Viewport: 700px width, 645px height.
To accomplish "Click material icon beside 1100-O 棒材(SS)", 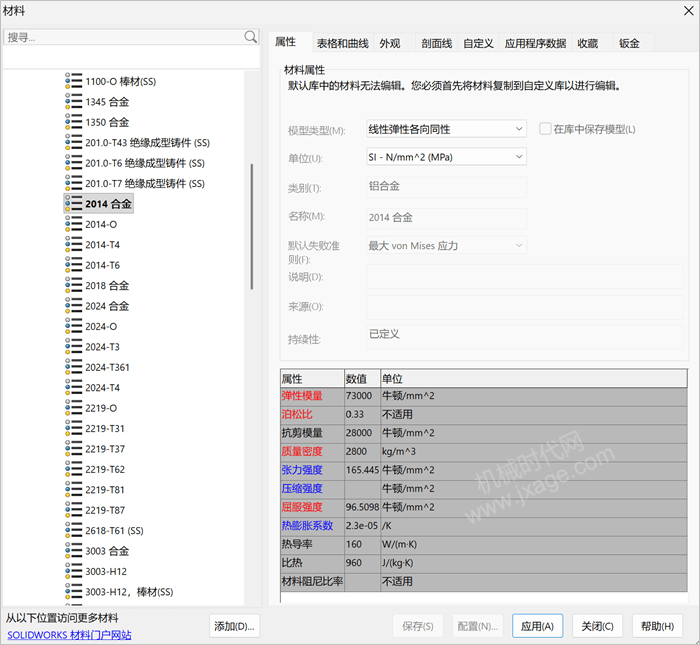I will [x=74, y=81].
